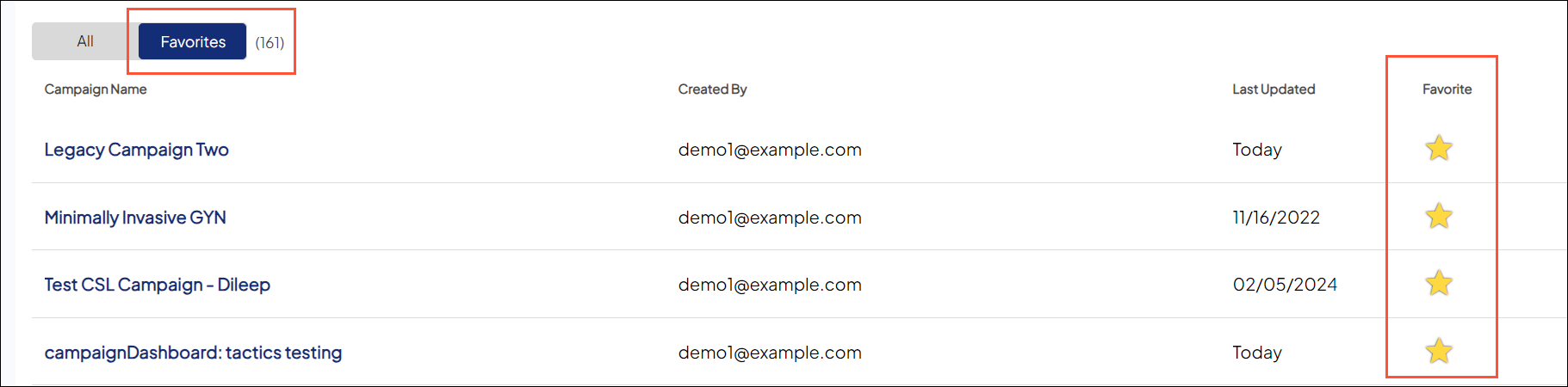Click the star for Minimally Invasive GYN
This screenshot has width=1568, height=387.
(x=1438, y=216)
